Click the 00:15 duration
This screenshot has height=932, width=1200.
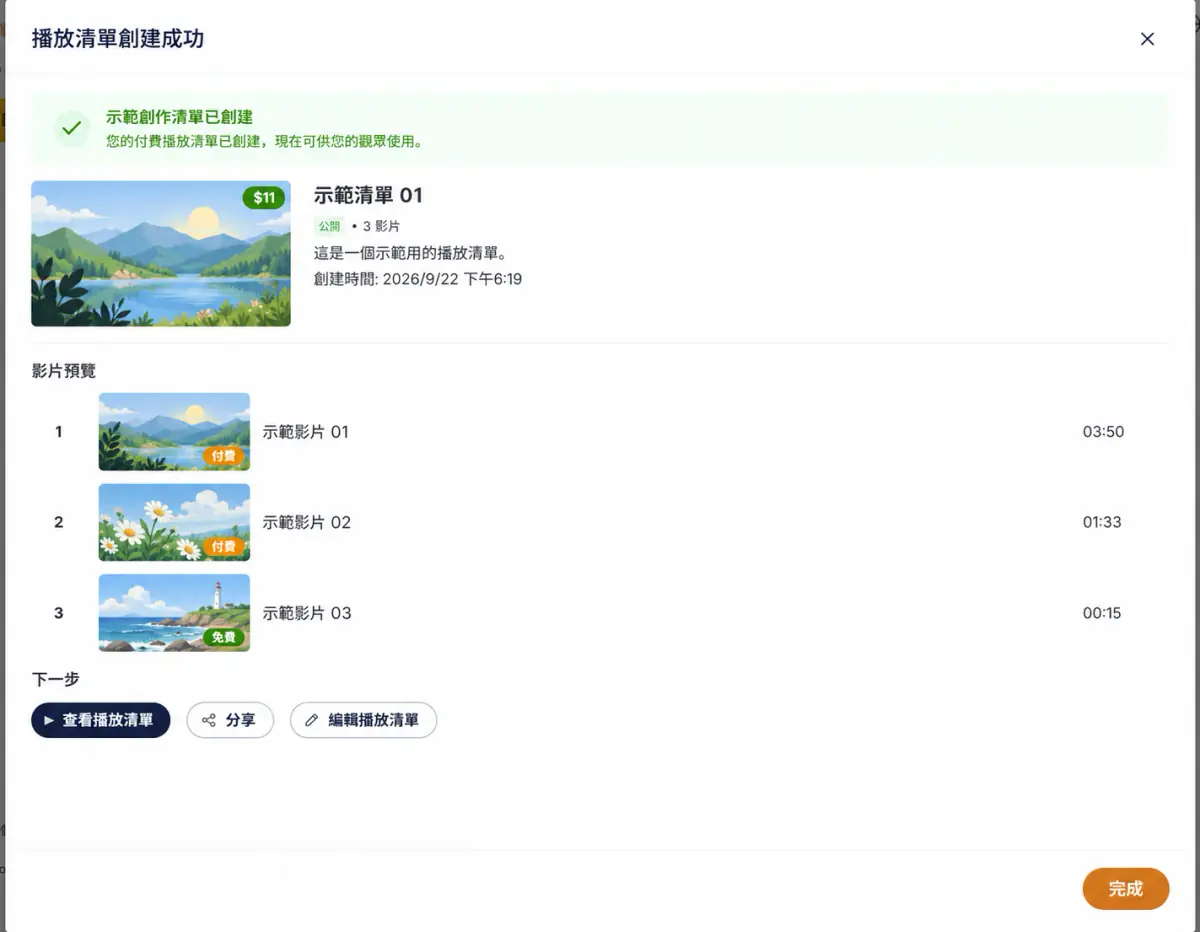[x=1102, y=613]
